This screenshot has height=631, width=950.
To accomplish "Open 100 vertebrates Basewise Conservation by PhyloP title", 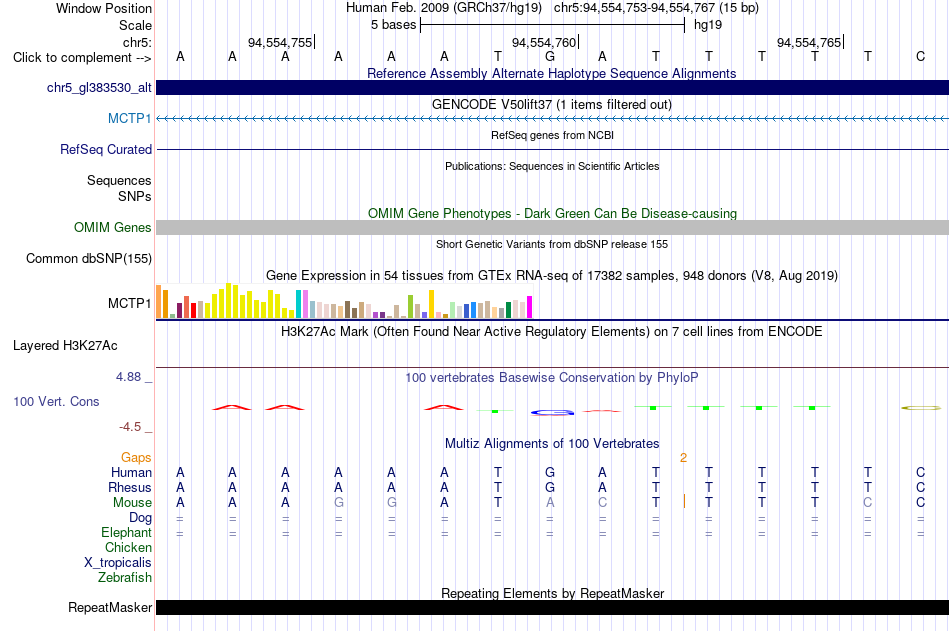I will (551, 378).
